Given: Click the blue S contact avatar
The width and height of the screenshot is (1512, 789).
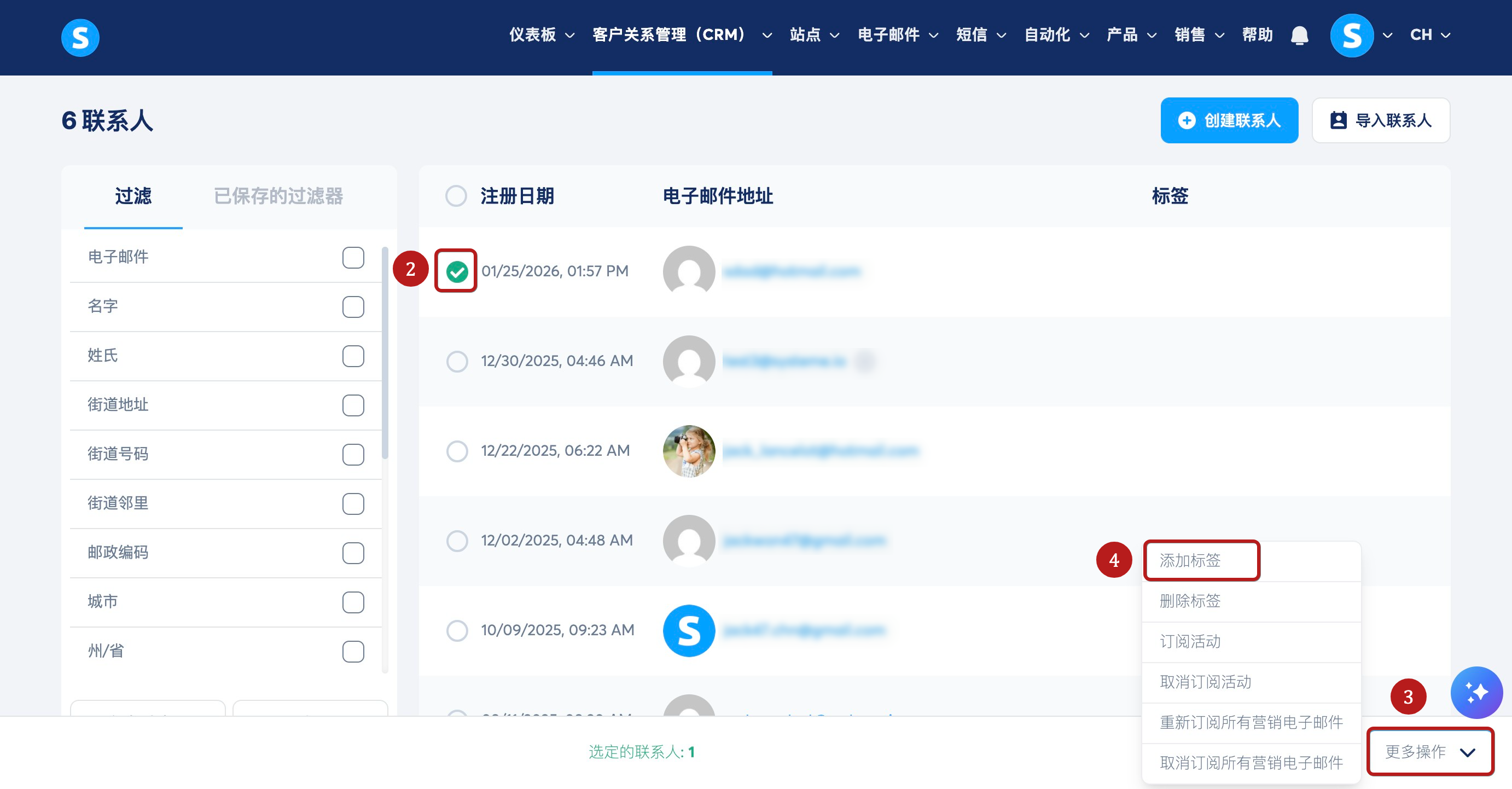Looking at the screenshot, I should (689, 630).
